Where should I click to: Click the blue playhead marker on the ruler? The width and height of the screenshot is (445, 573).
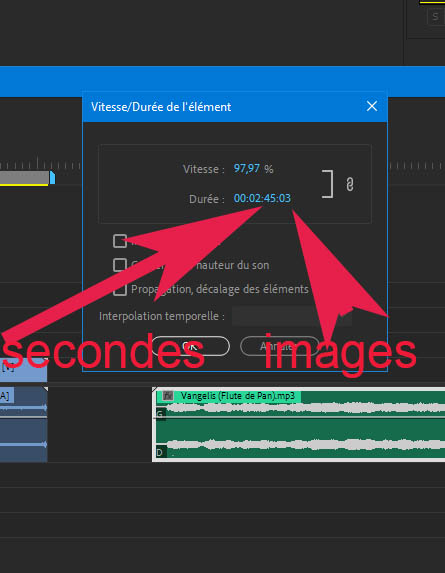(x=52, y=178)
